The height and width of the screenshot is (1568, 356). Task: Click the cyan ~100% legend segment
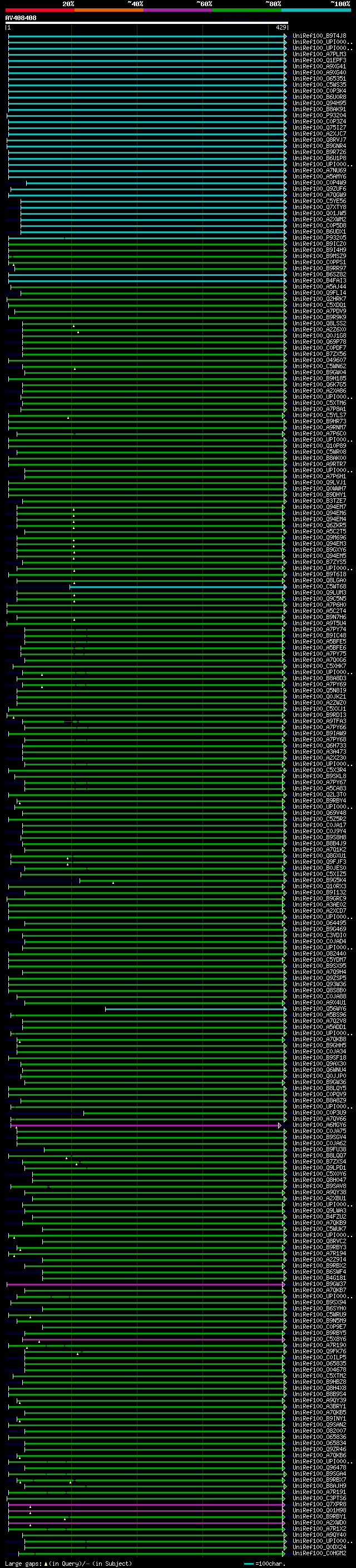coord(317,11)
